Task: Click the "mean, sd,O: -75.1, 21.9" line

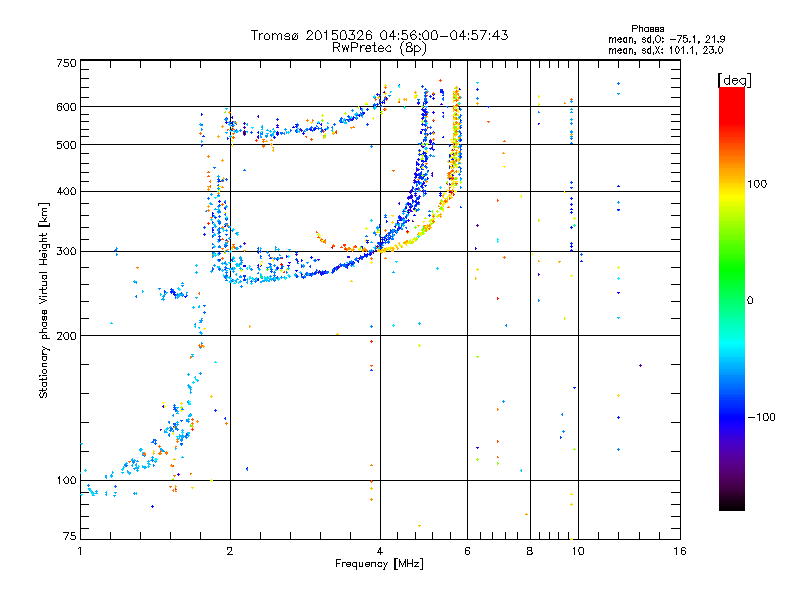Action: coord(666,39)
